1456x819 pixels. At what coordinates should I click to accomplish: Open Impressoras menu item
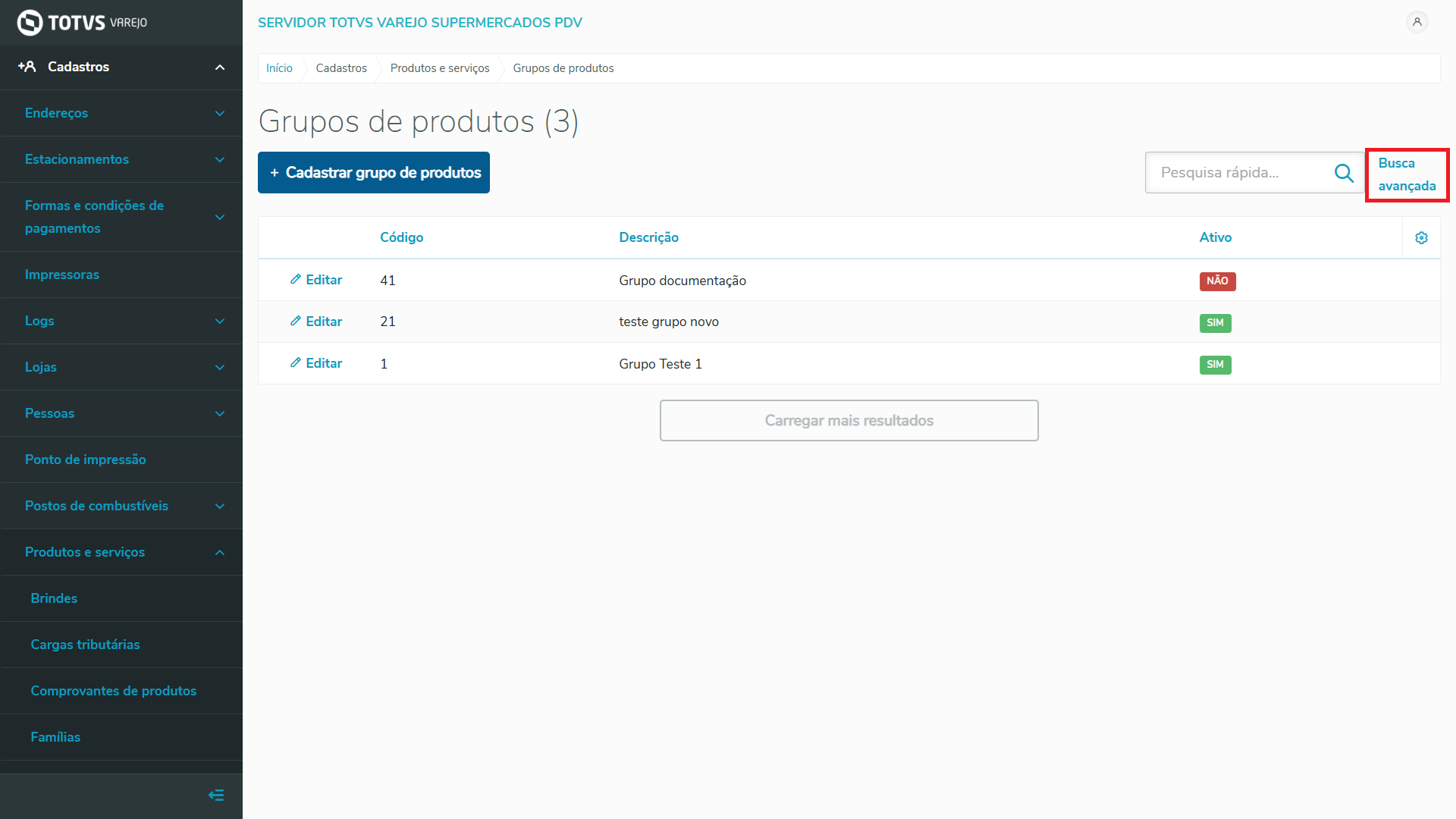(62, 275)
